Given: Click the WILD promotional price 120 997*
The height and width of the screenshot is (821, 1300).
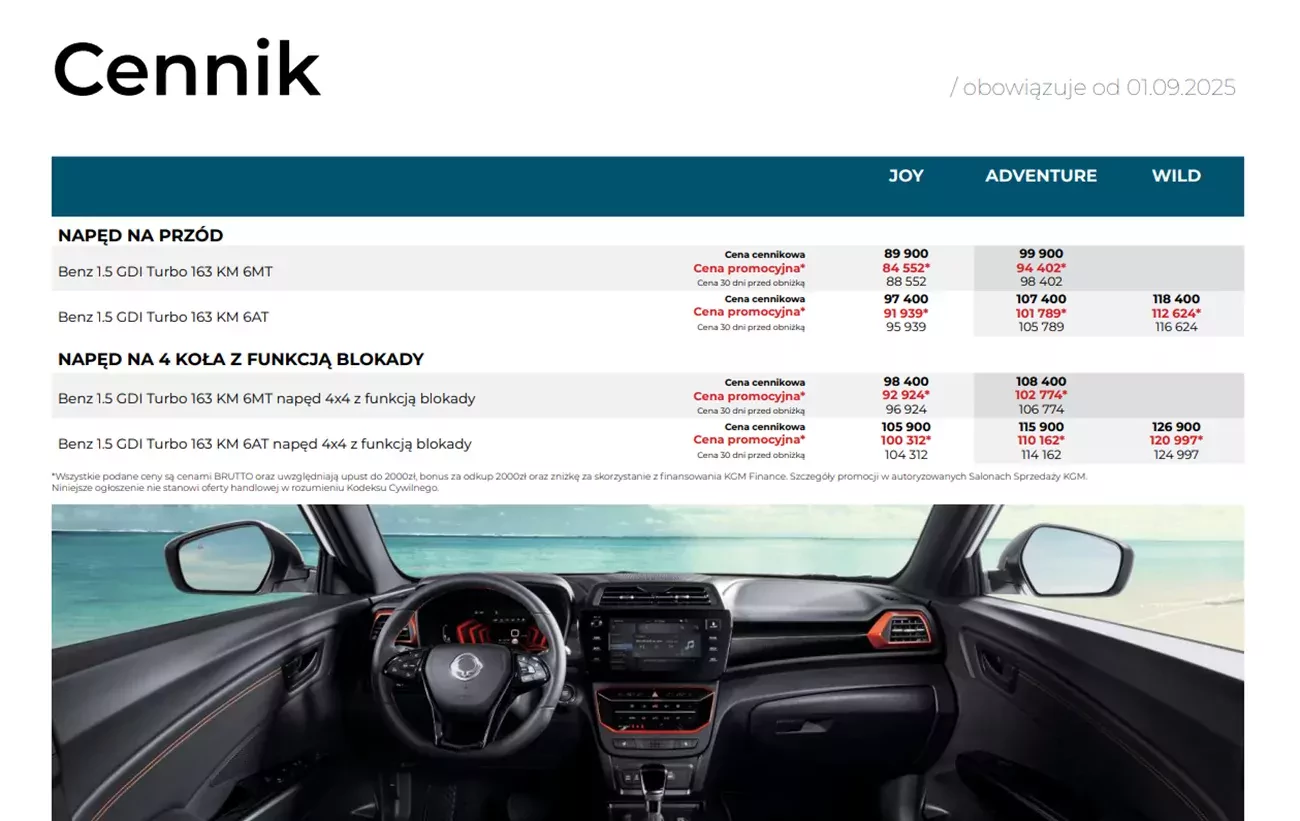Looking at the screenshot, I should click(x=1177, y=441).
